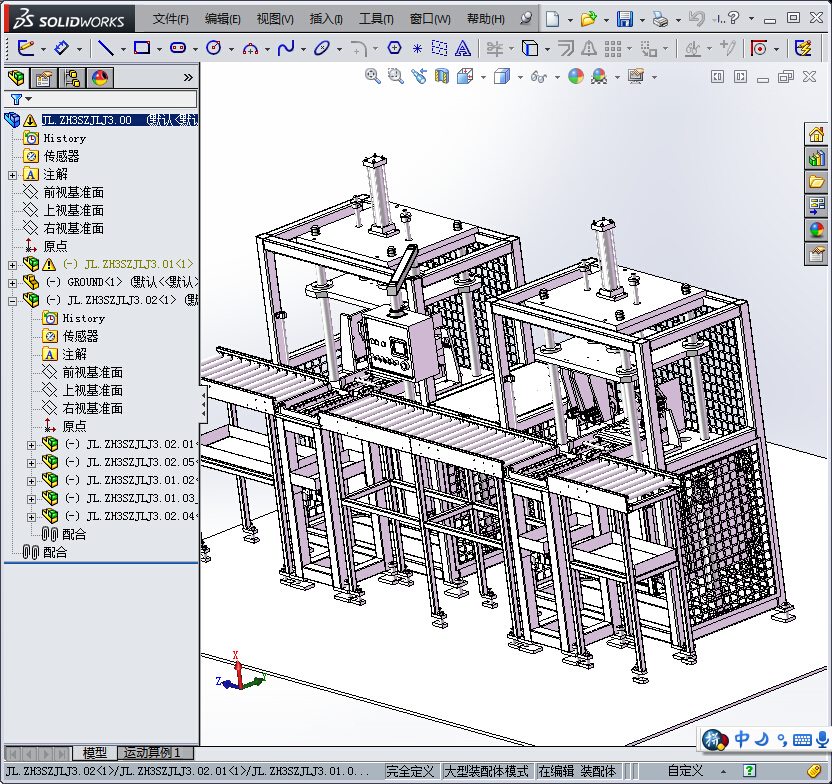832x784 pixels.
Task: Select the Line sketch tool
Action: pyautogui.click(x=106, y=48)
